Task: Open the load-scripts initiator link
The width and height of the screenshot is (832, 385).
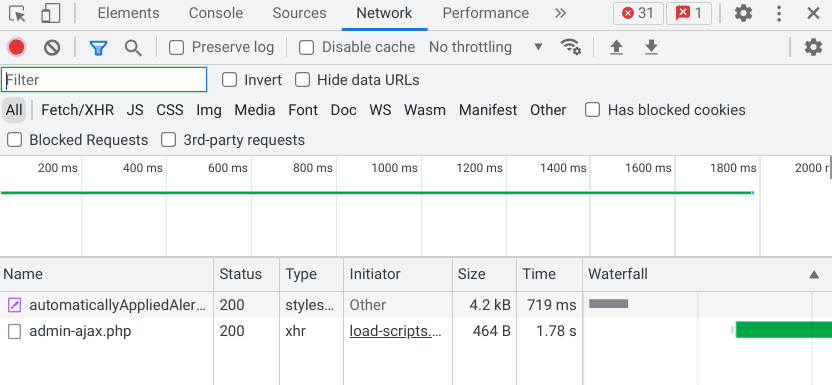Action: tap(395, 331)
